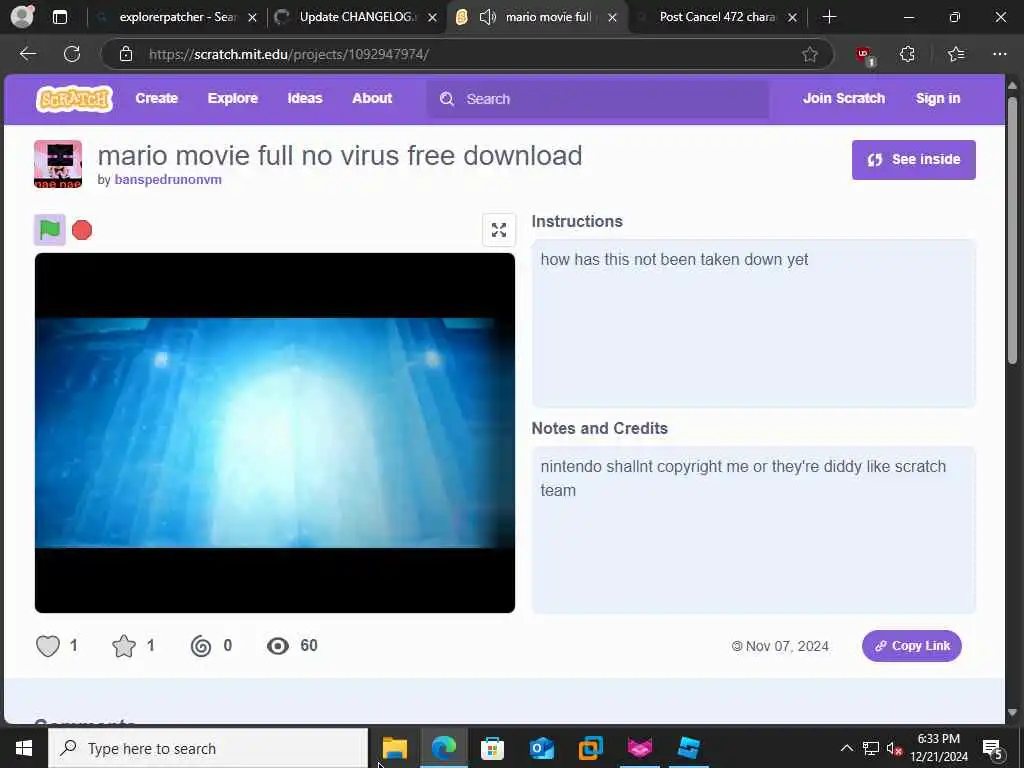The height and width of the screenshot is (768, 1024).
Task: Click the views eye icon
Action: tap(278, 646)
